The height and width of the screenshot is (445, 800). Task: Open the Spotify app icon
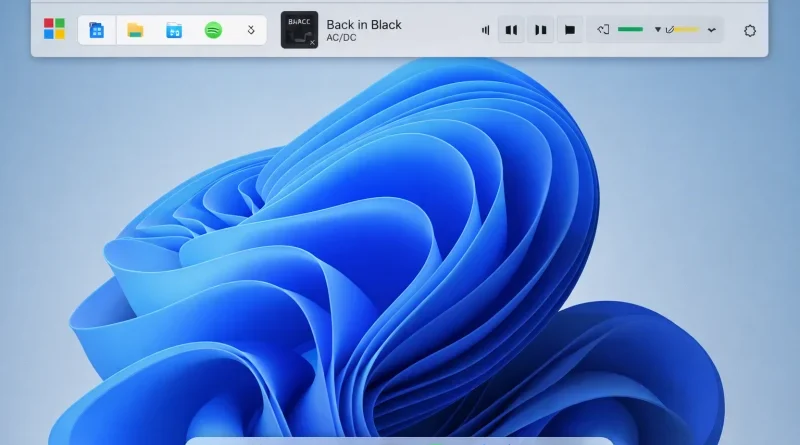(213, 30)
